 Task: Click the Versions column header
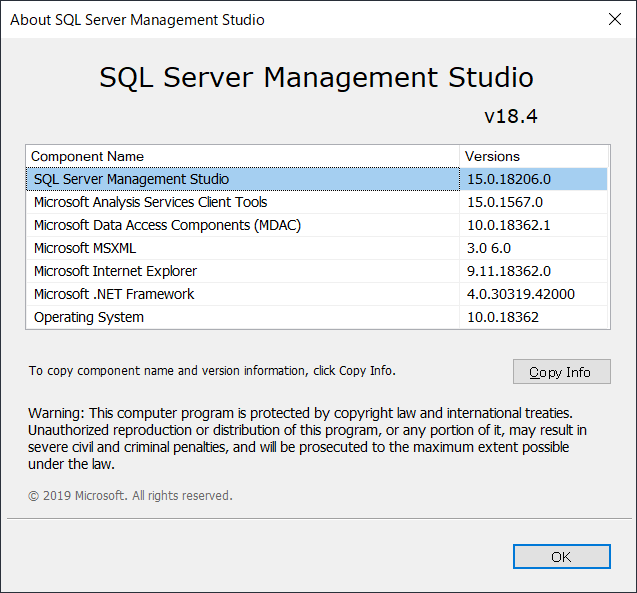[493, 156]
